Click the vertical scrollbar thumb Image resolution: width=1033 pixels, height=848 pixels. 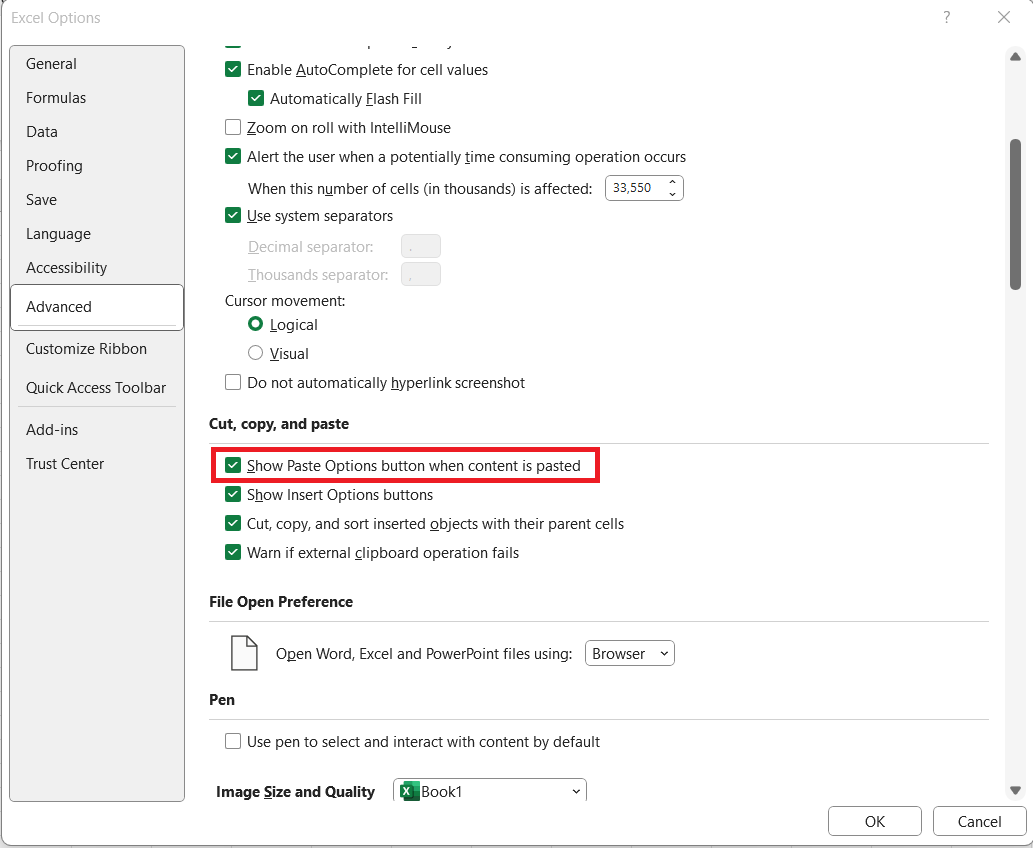click(1015, 214)
